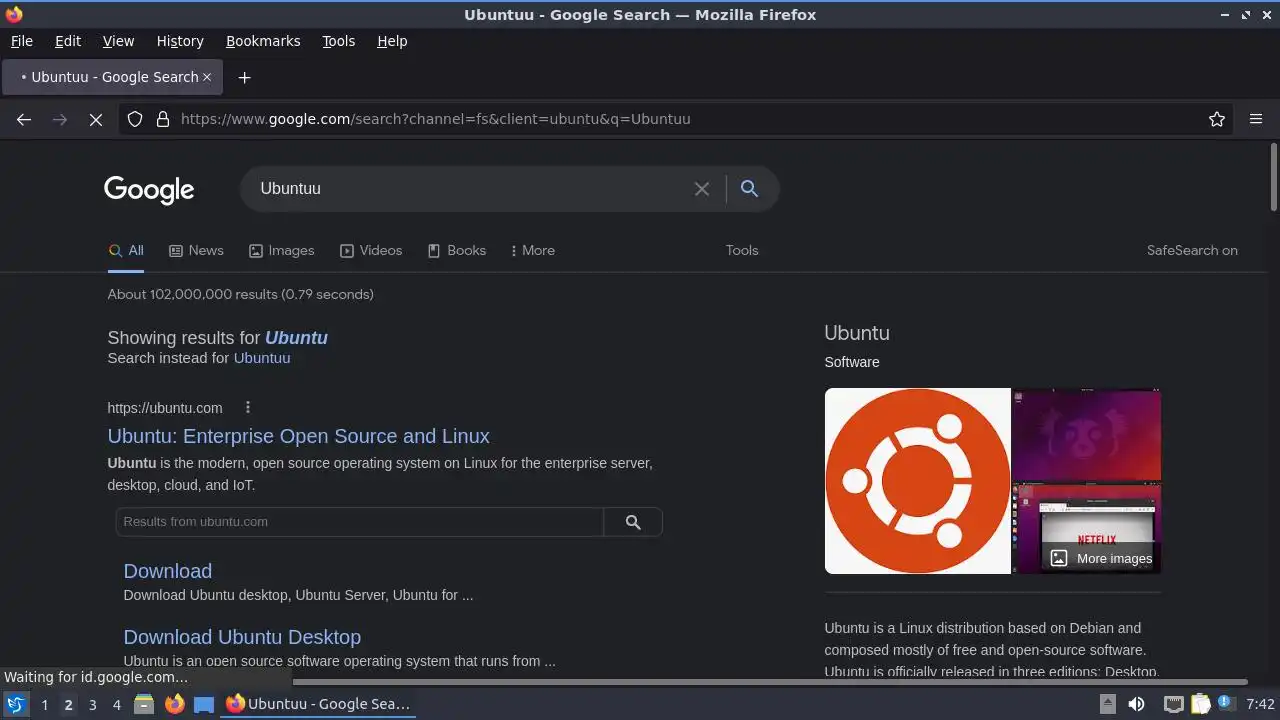The height and width of the screenshot is (720, 1280).
Task: Switch to News results tab
Action: tap(196, 250)
